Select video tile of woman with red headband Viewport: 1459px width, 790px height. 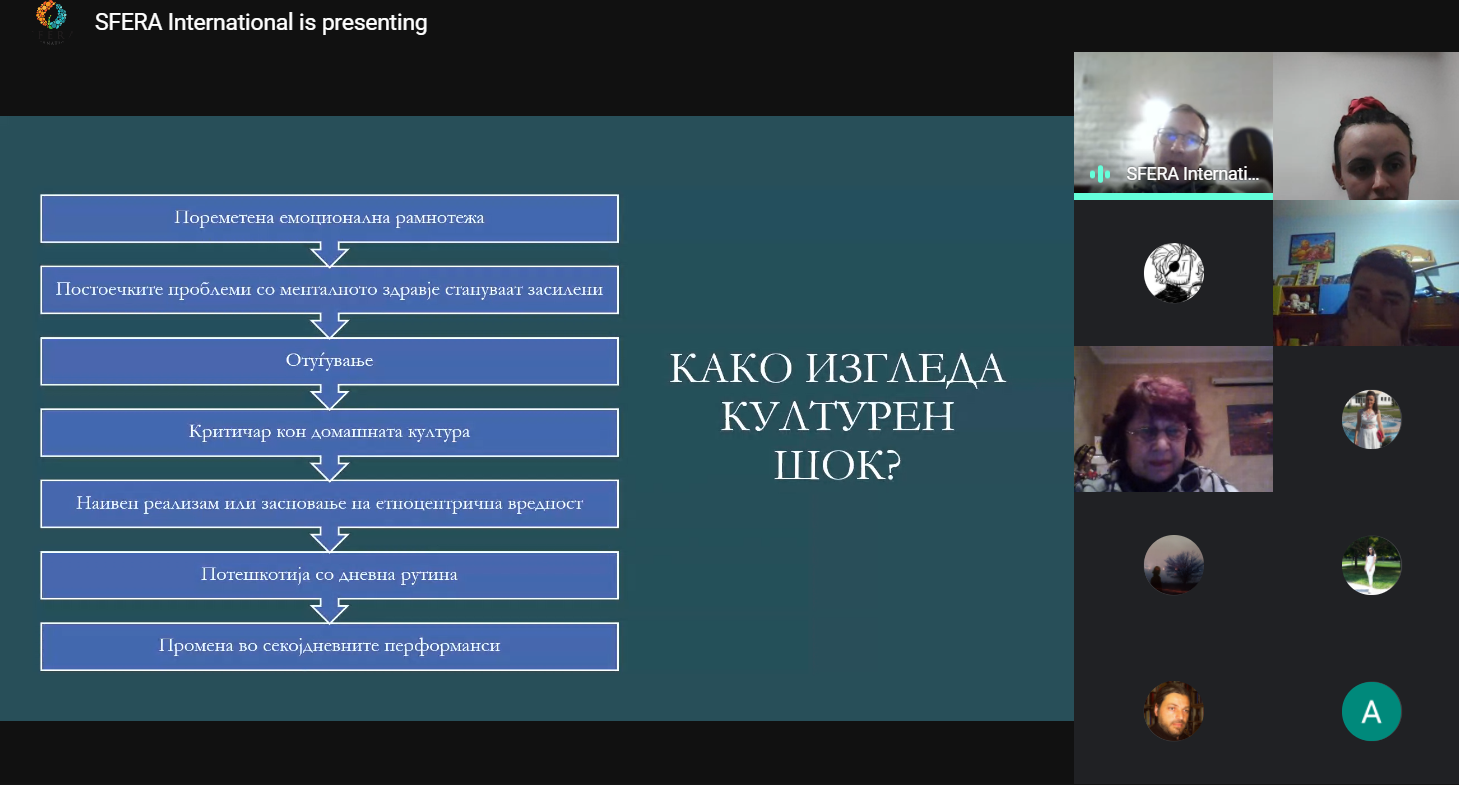point(1366,126)
